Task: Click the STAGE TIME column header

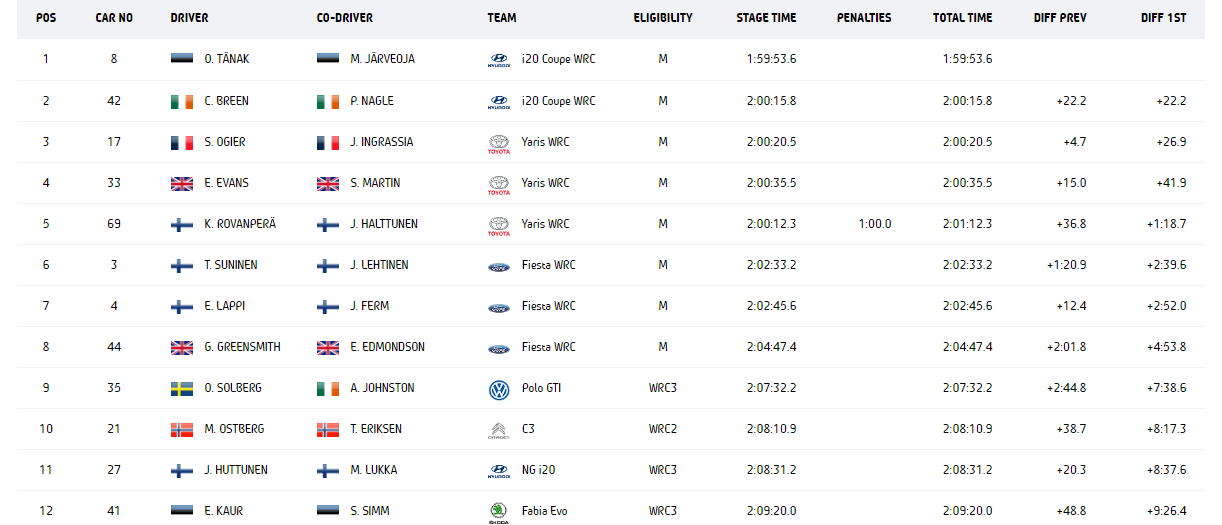Action: point(766,18)
